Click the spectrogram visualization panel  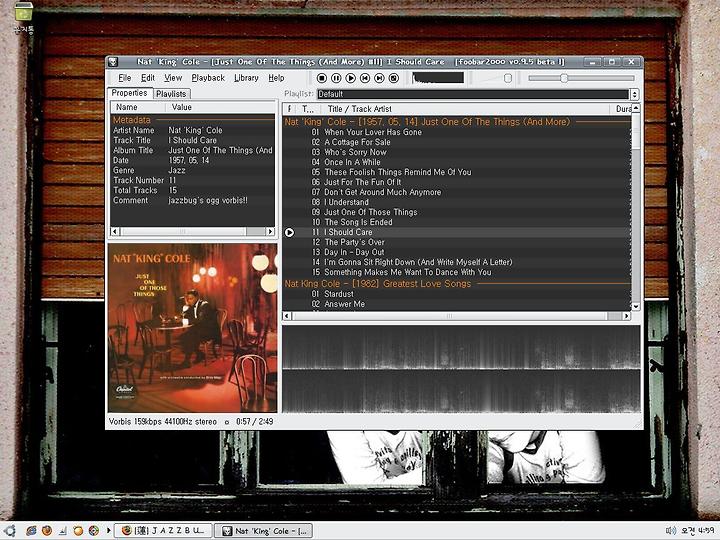[x=461, y=369]
